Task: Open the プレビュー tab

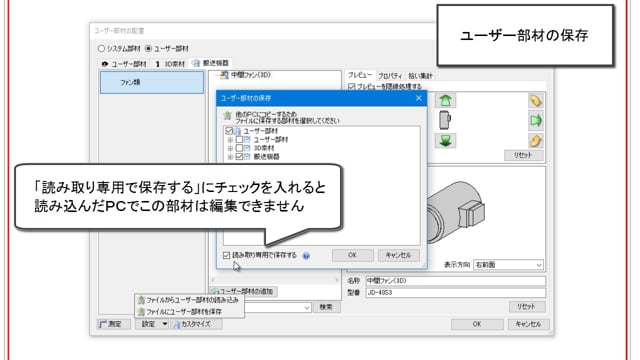Action: tap(360, 75)
